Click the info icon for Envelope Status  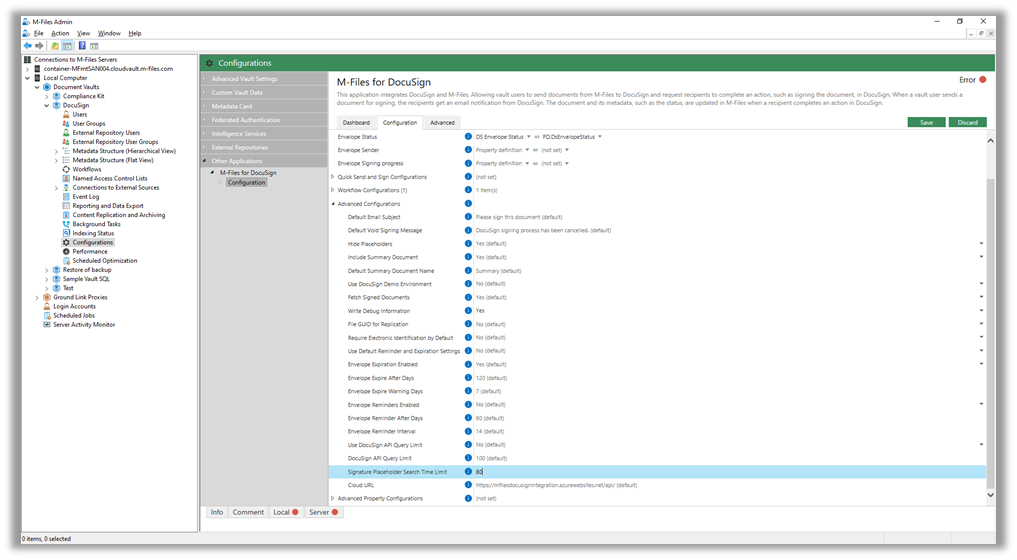tap(468, 136)
